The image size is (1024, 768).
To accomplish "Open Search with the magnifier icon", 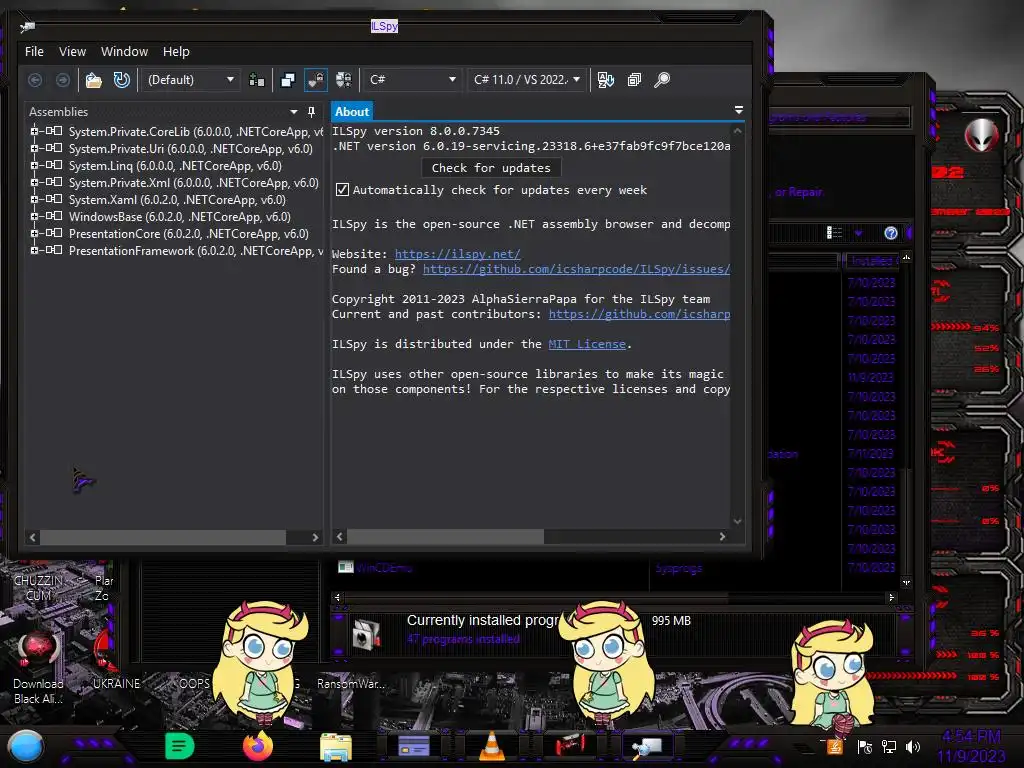I will coord(662,80).
